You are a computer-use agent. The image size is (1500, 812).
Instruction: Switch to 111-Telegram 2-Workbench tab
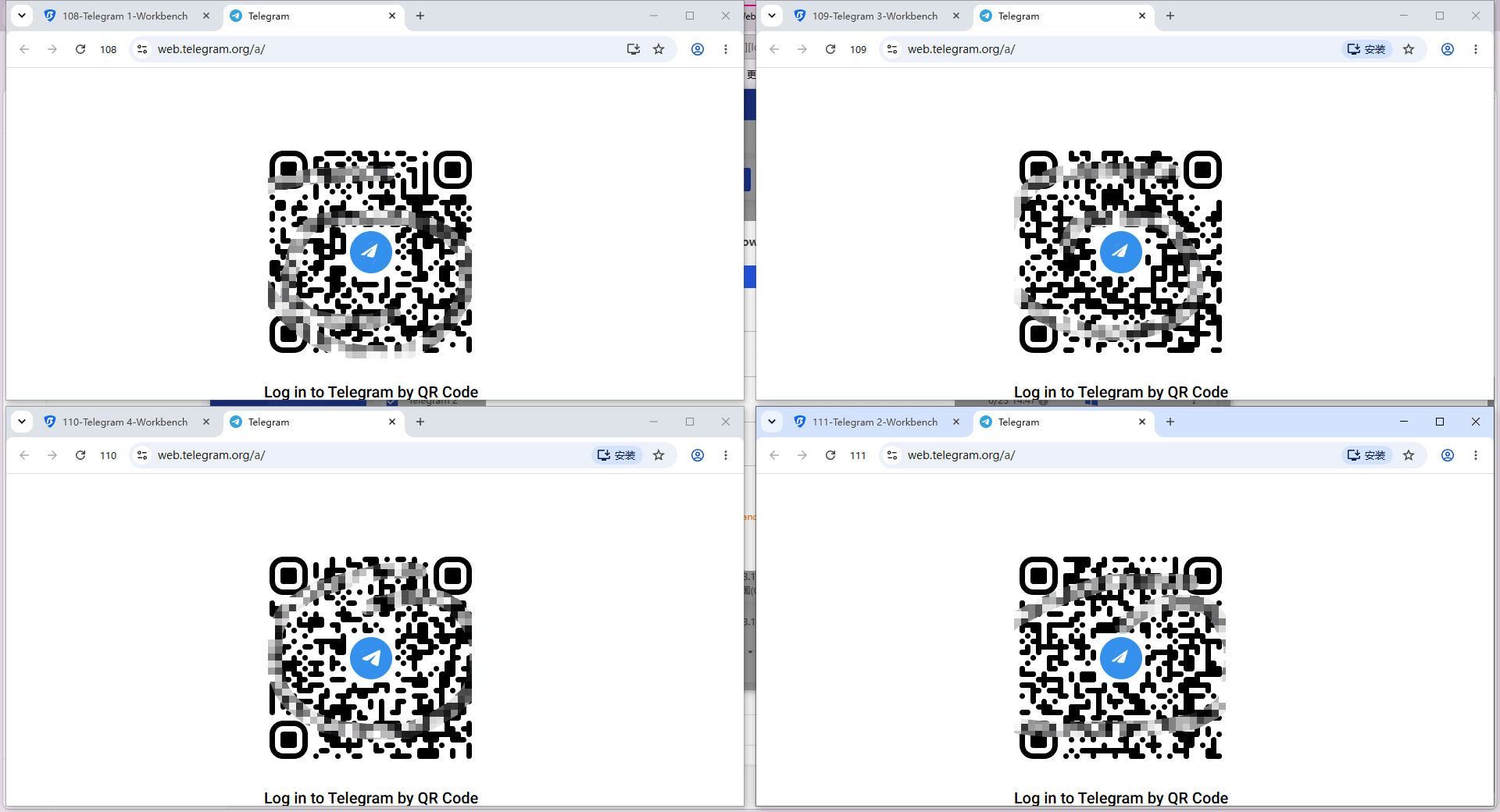(875, 422)
